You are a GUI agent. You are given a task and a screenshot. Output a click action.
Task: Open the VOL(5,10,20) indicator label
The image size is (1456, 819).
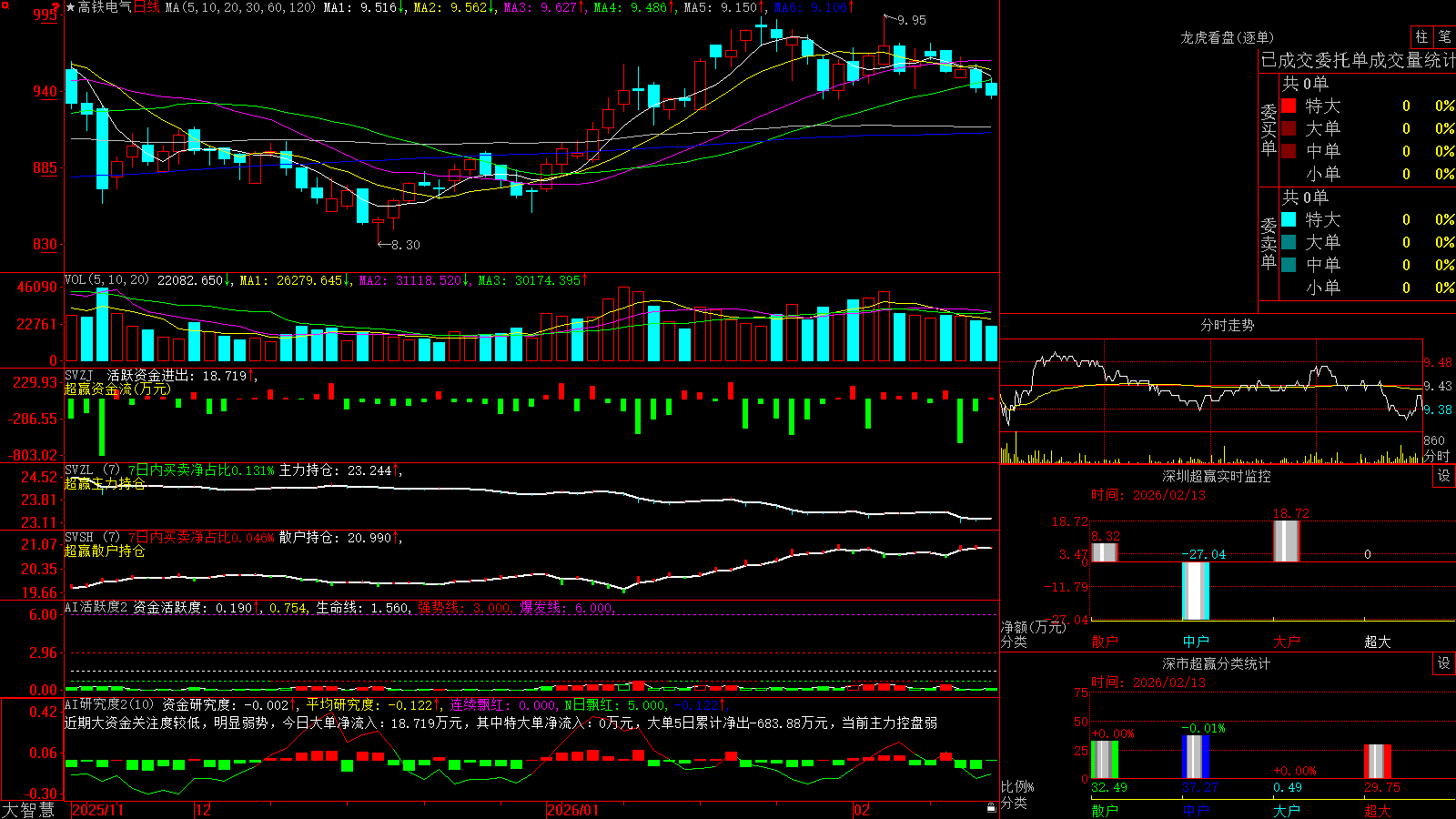106,280
